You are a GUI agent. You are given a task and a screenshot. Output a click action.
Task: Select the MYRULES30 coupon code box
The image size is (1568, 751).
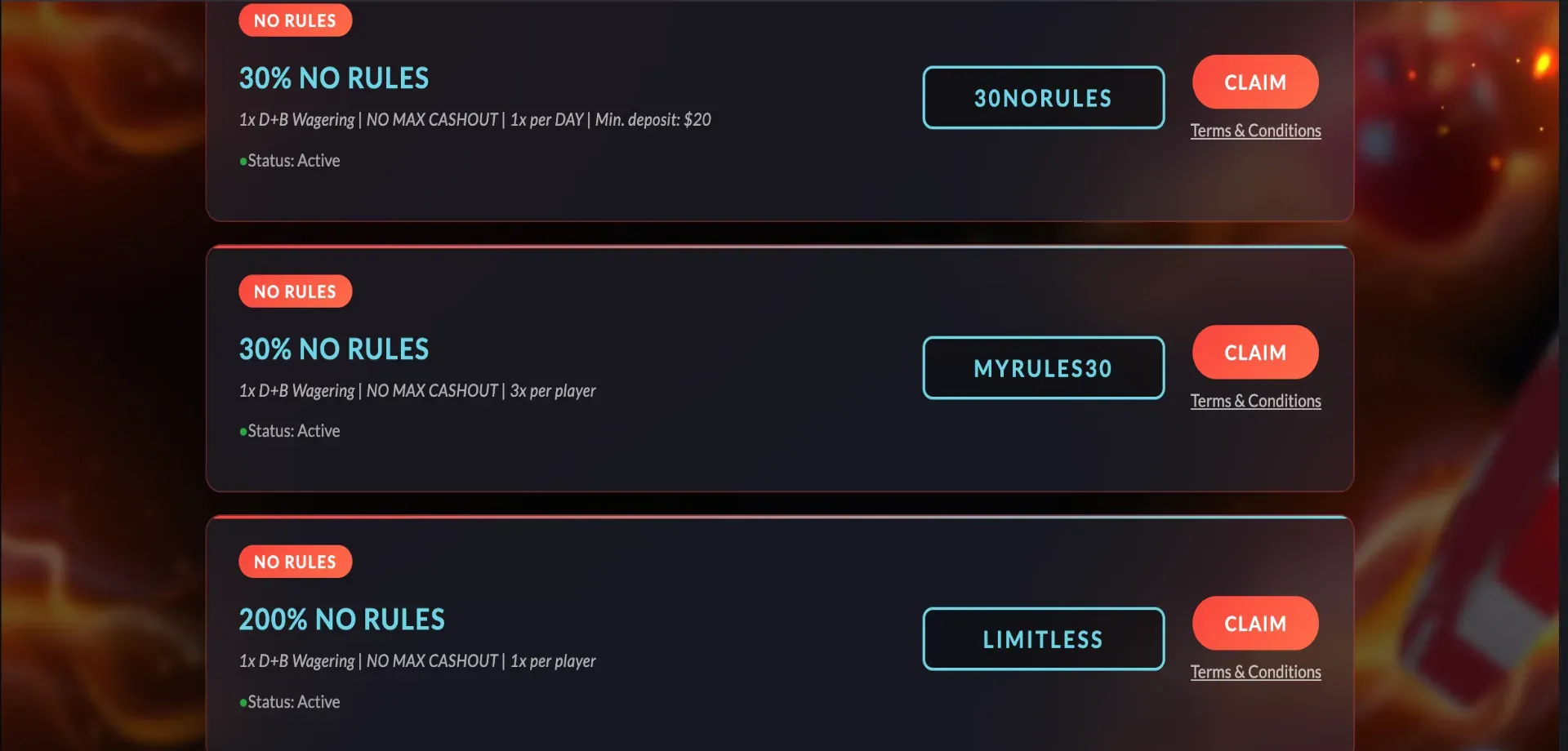(1043, 368)
